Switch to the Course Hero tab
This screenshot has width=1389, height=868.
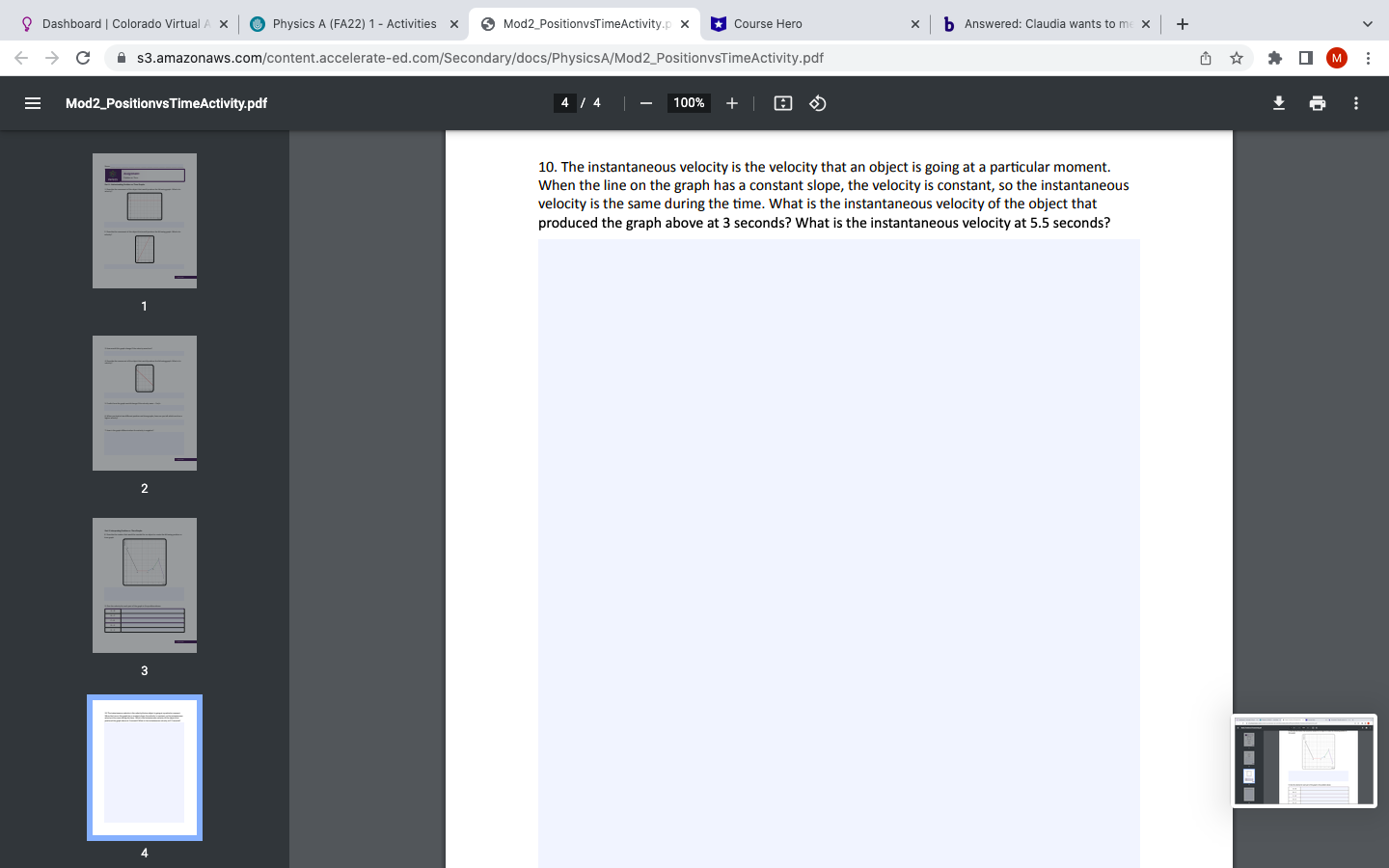point(815,24)
